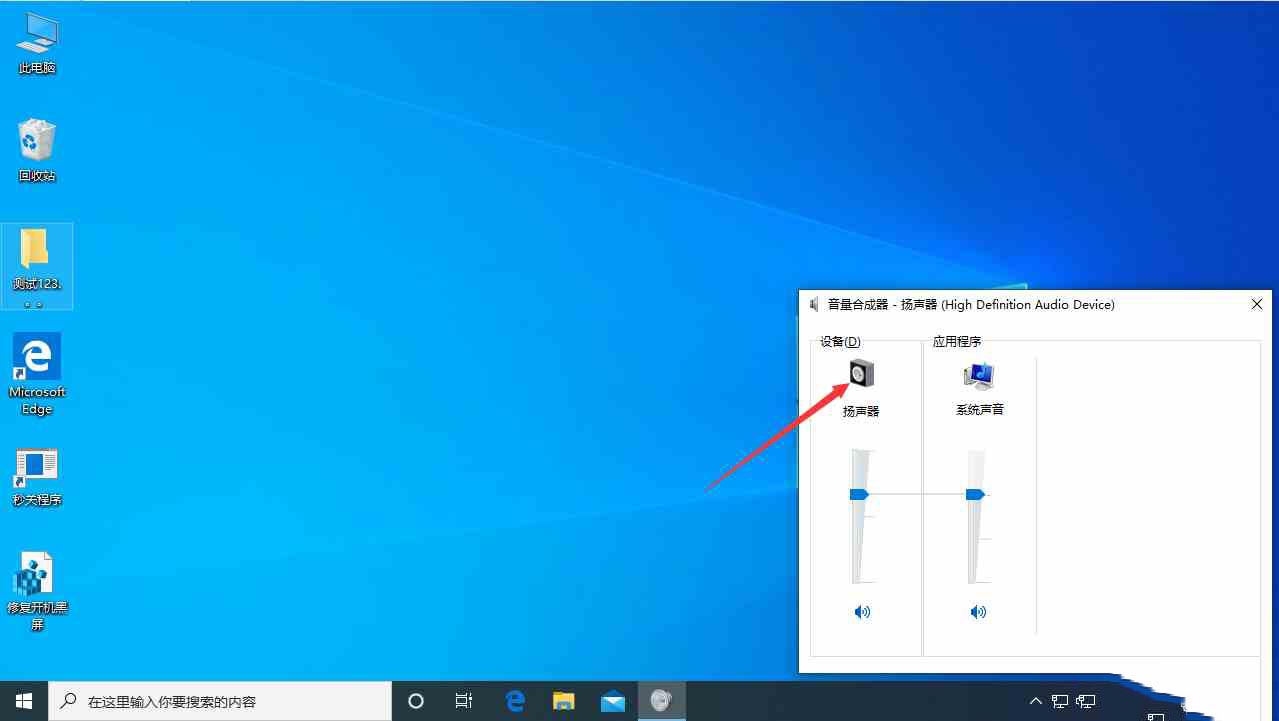Select the 秒关程序 desktop shortcut

[x=37, y=477]
